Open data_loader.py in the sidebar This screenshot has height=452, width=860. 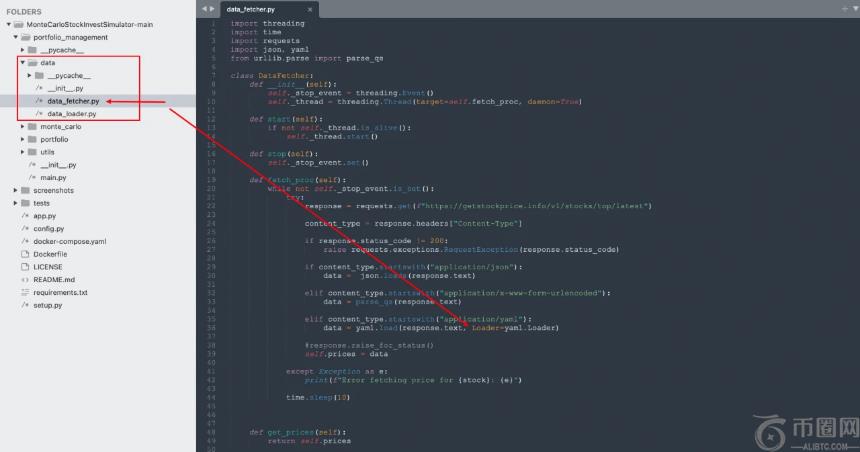pyautogui.click(x=73, y=114)
